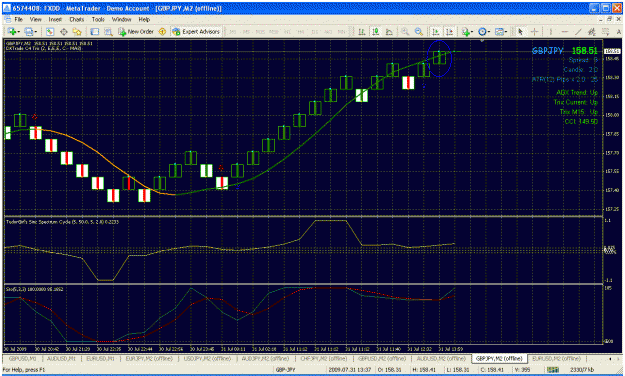625x376 pixels.
Task: Switch to the AUDUSD,M1 chart tab
Action: pyautogui.click(x=61, y=358)
